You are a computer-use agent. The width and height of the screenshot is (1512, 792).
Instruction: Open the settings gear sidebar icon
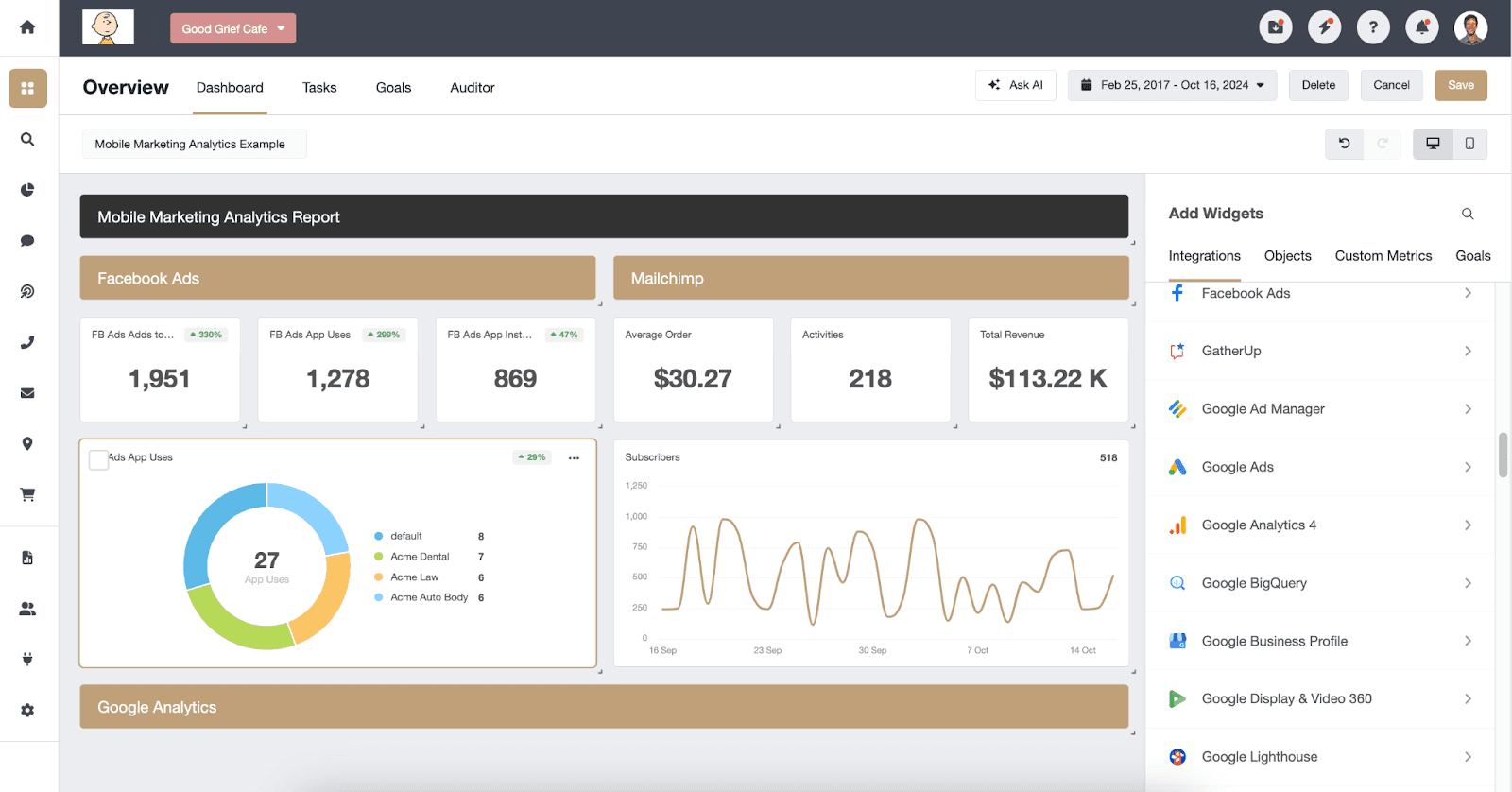point(27,710)
